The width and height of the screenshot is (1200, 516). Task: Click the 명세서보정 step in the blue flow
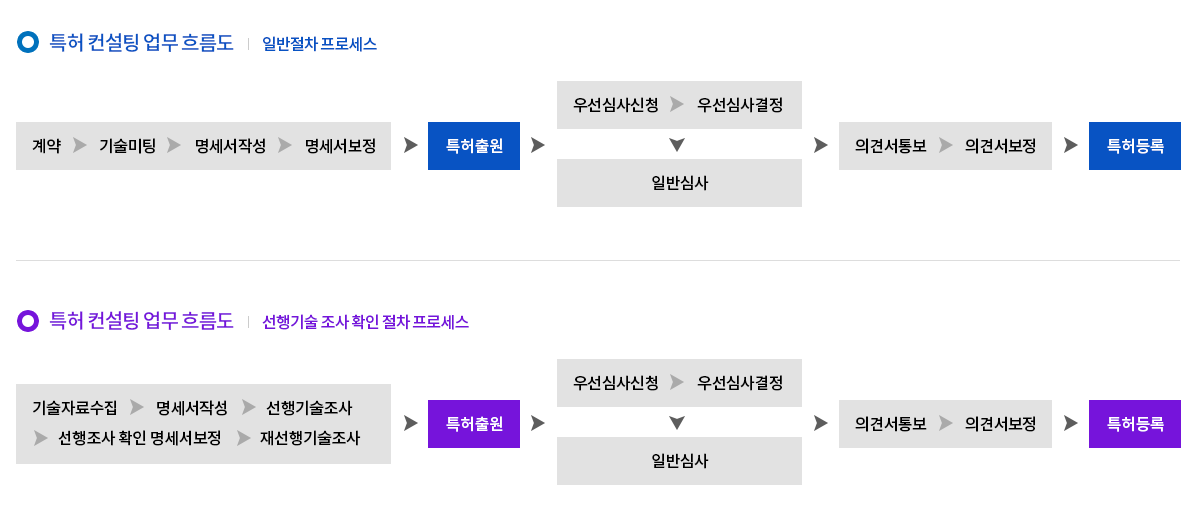(x=340, y=145)
